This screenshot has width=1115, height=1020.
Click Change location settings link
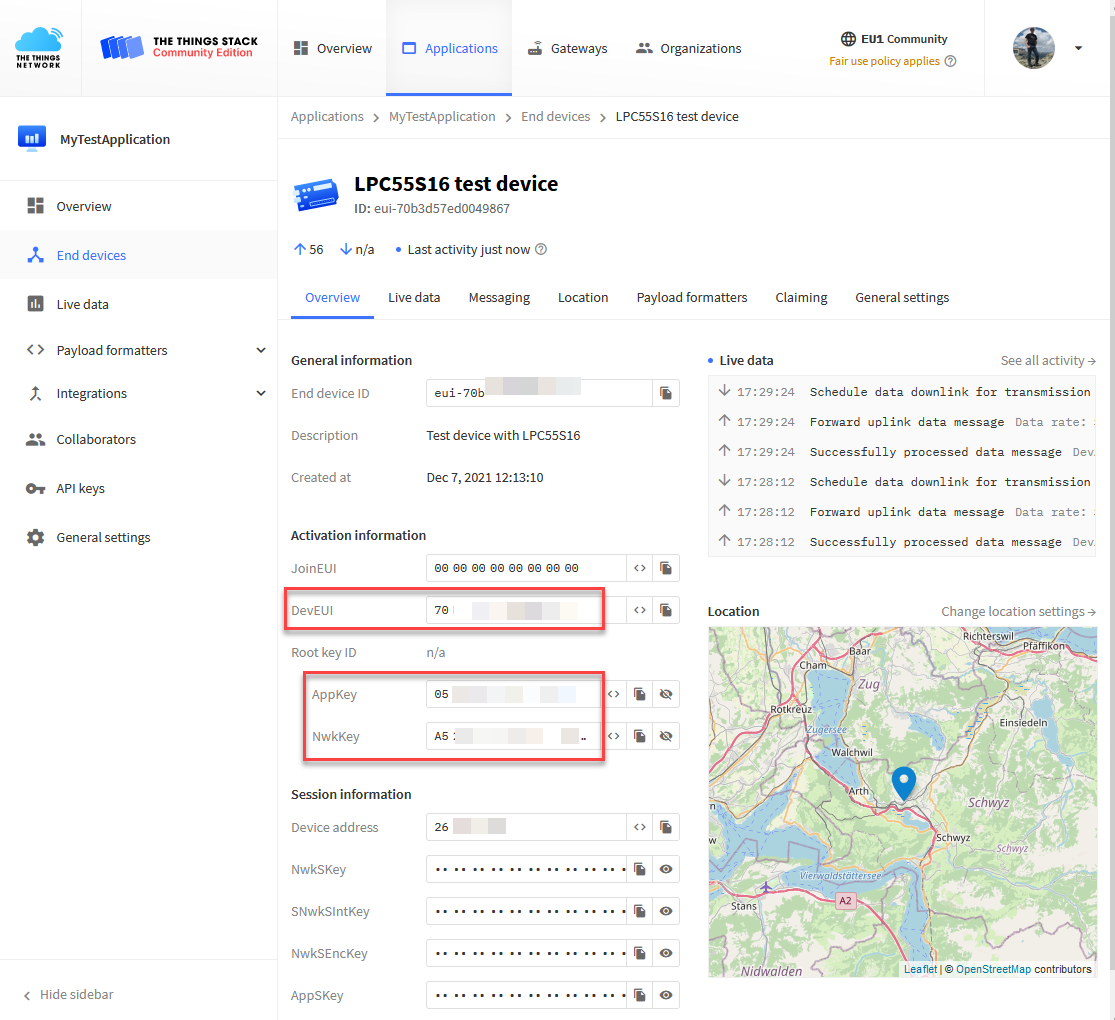(x=1018, y=612)
